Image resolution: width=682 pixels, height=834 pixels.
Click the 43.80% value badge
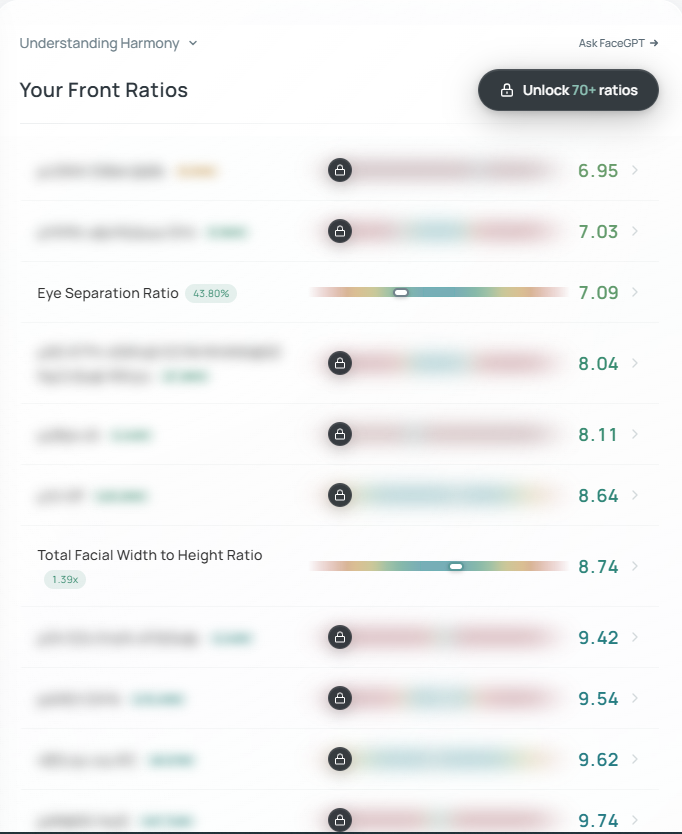tap(211, 294)
